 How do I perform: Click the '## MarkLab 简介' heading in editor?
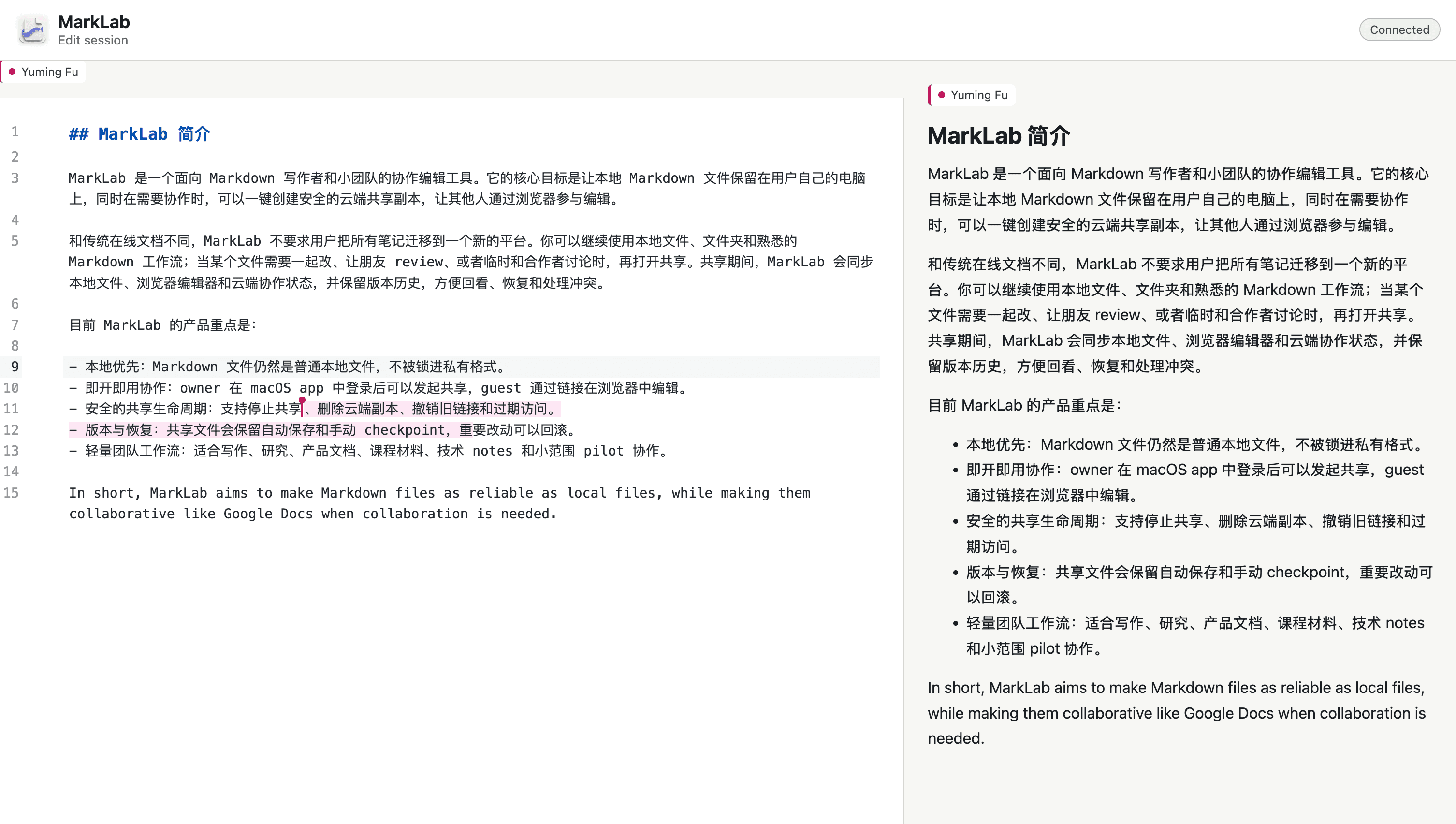pyautogui.click(x=139, y=134)
